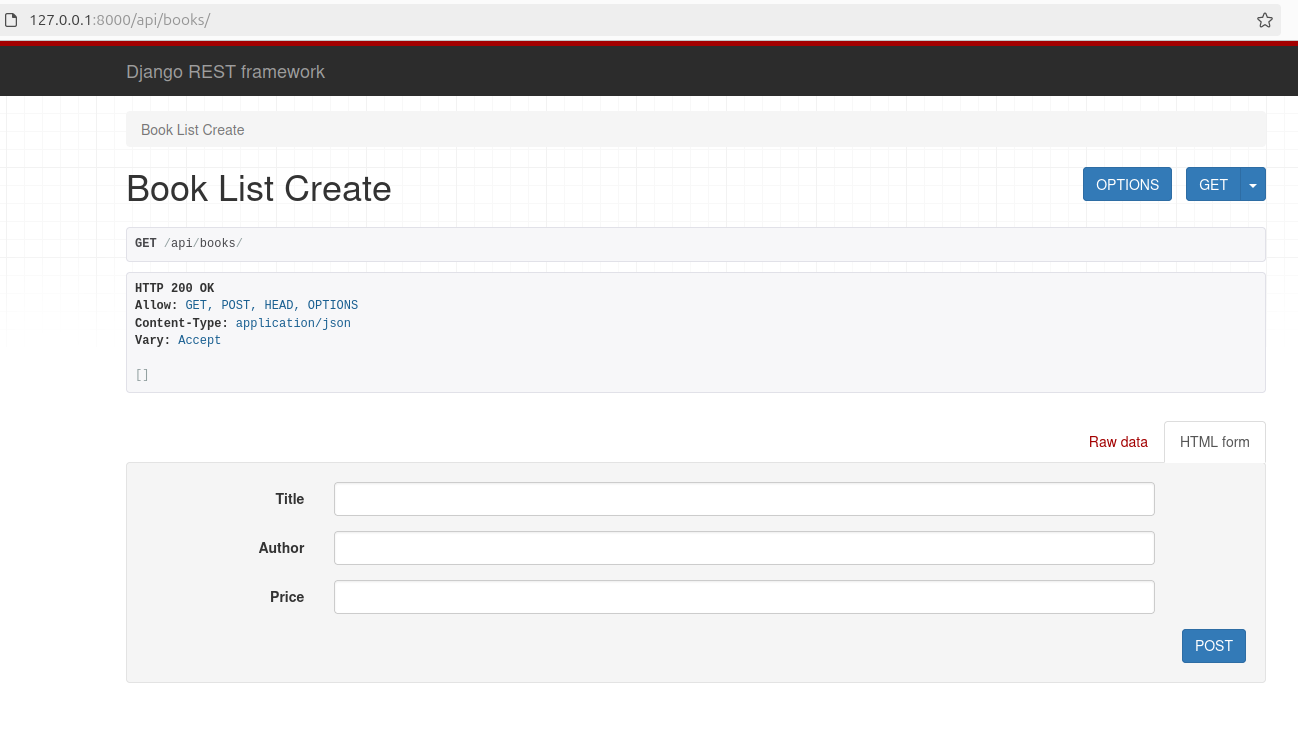This screenshot has width=1298, height=737.
Task: Click the blue GET button
Action: 1213,185
